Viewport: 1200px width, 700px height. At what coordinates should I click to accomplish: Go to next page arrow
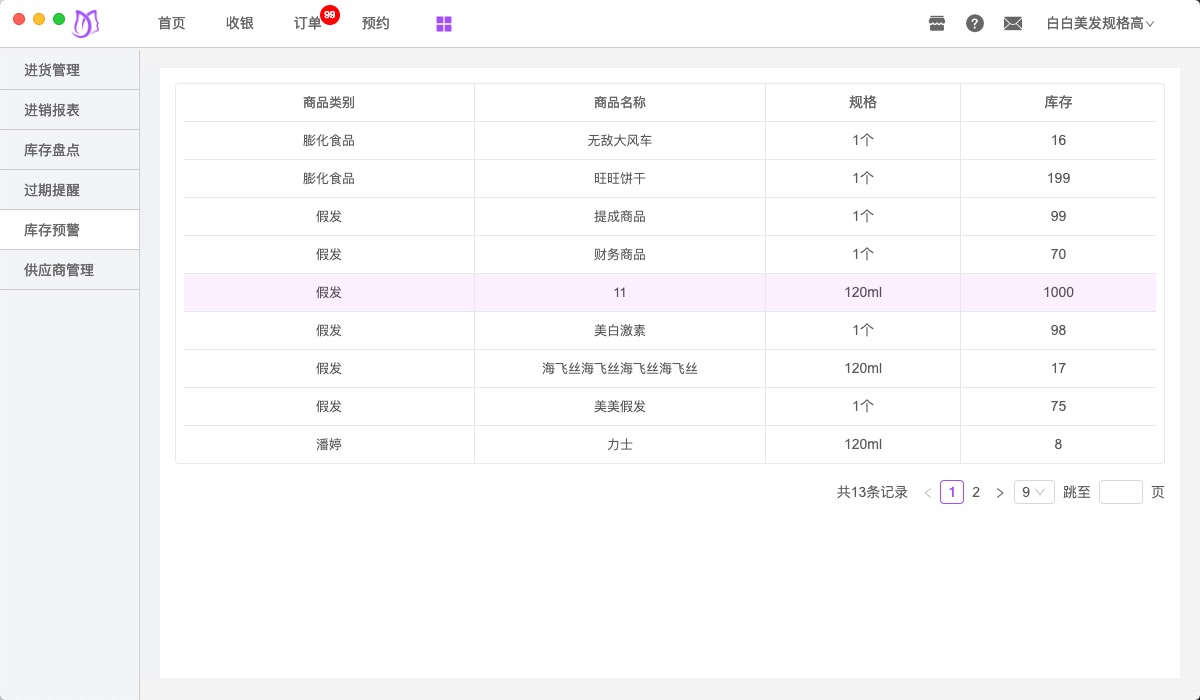coord(999,493)
